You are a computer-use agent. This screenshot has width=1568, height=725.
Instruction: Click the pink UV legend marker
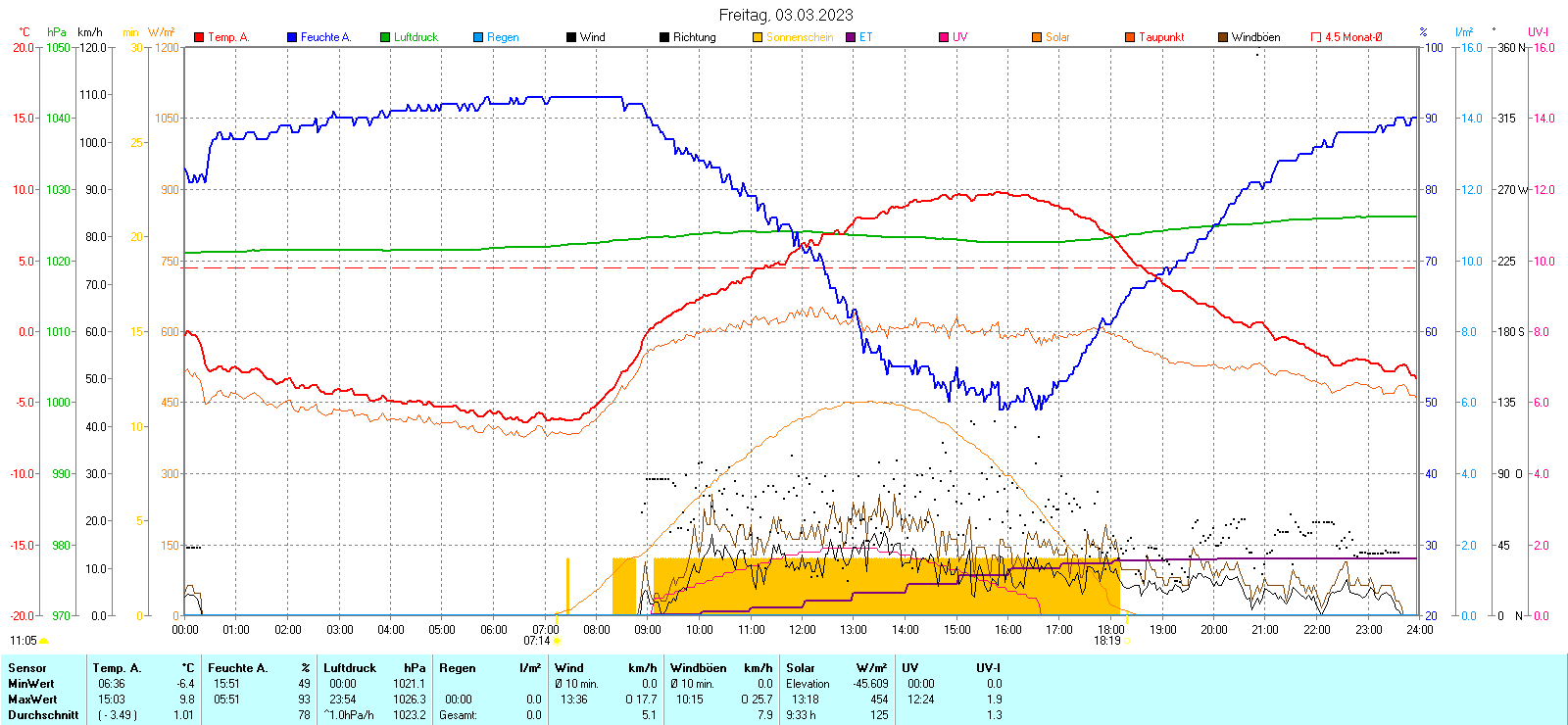[x=944, y=37]
